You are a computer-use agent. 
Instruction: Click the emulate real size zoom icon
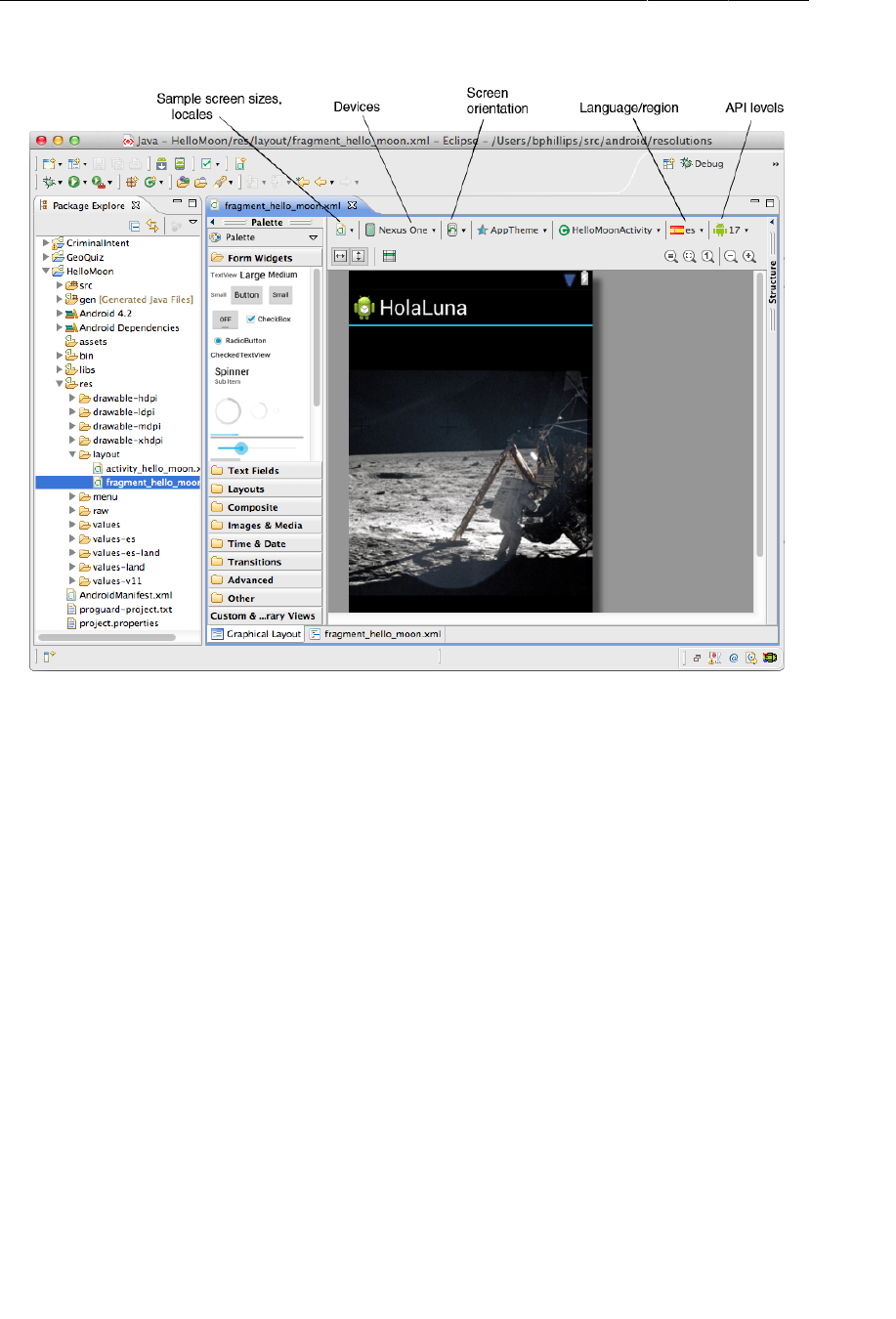point(670,256)
